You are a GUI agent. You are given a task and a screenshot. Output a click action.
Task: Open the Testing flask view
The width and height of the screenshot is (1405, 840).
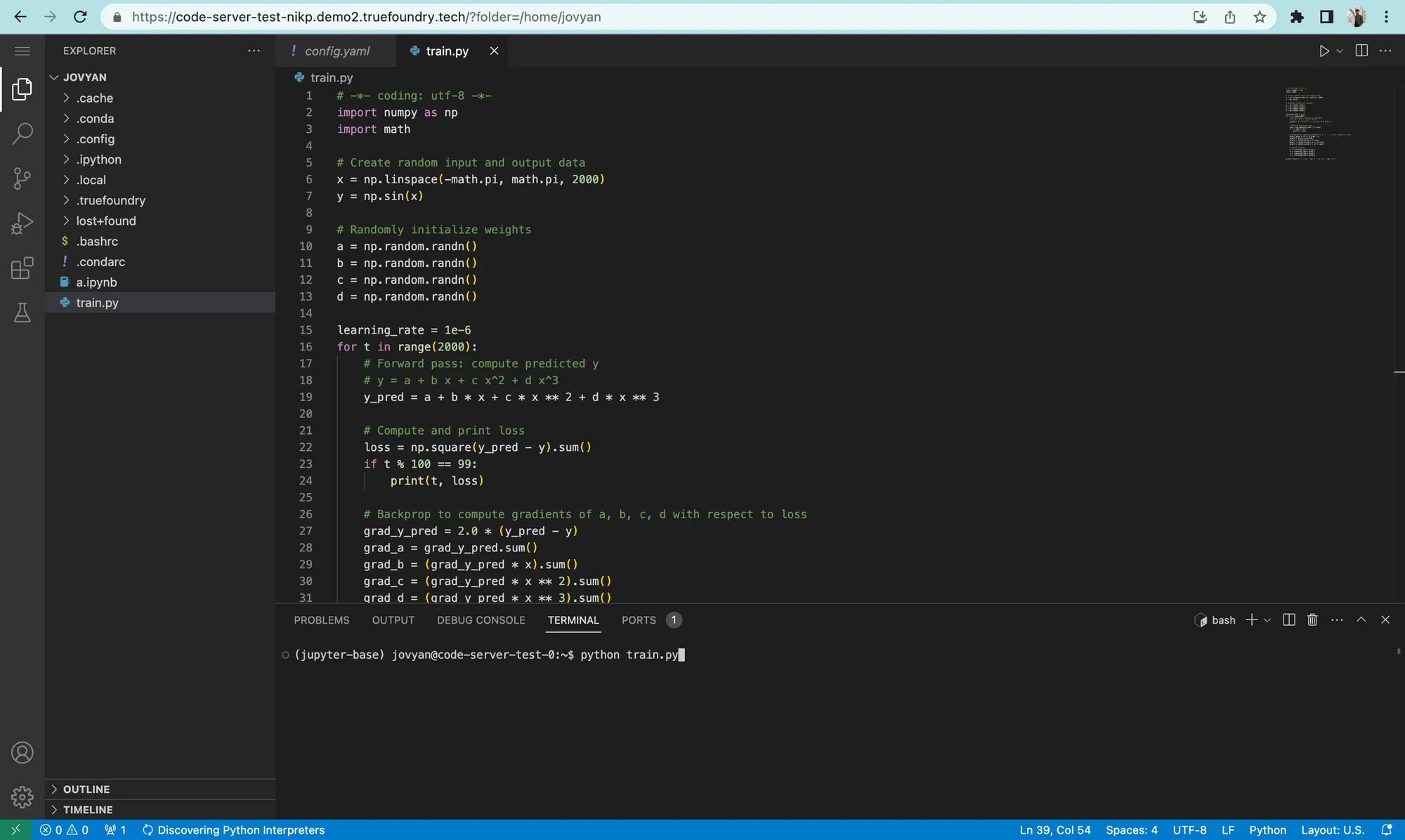[x=22, y=313]
